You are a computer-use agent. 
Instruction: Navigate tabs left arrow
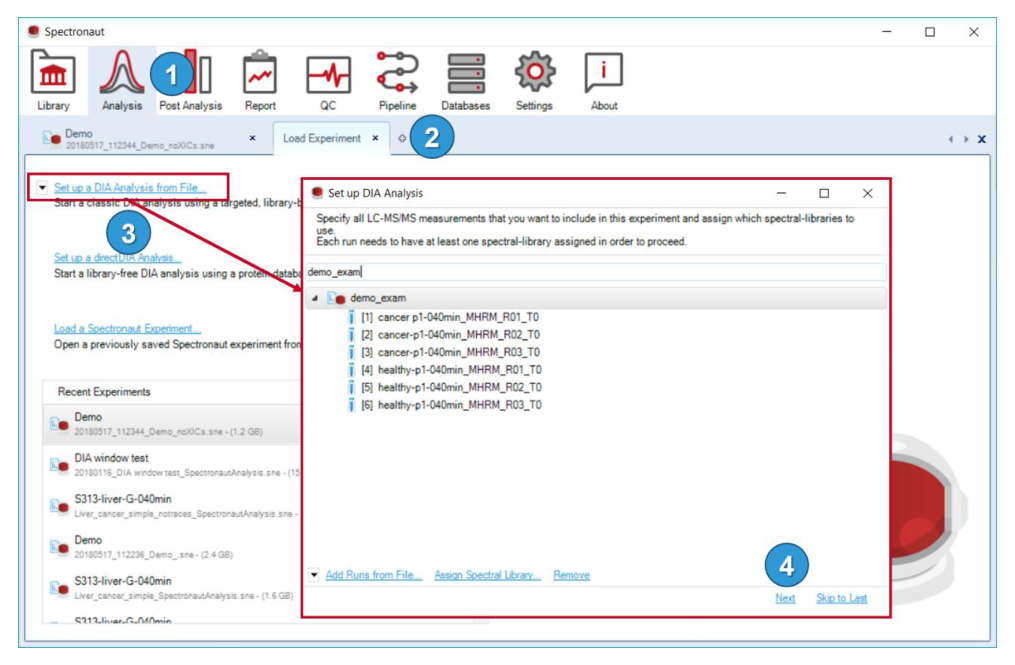(950, 139)
